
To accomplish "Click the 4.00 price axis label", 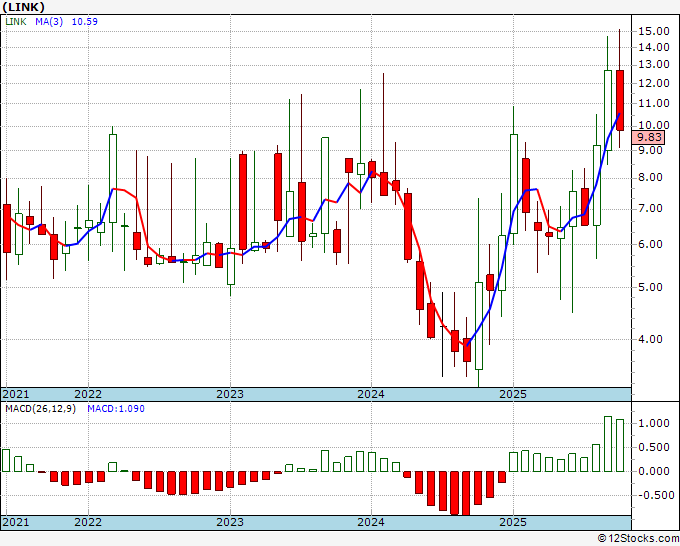I will tap(651, 339).
